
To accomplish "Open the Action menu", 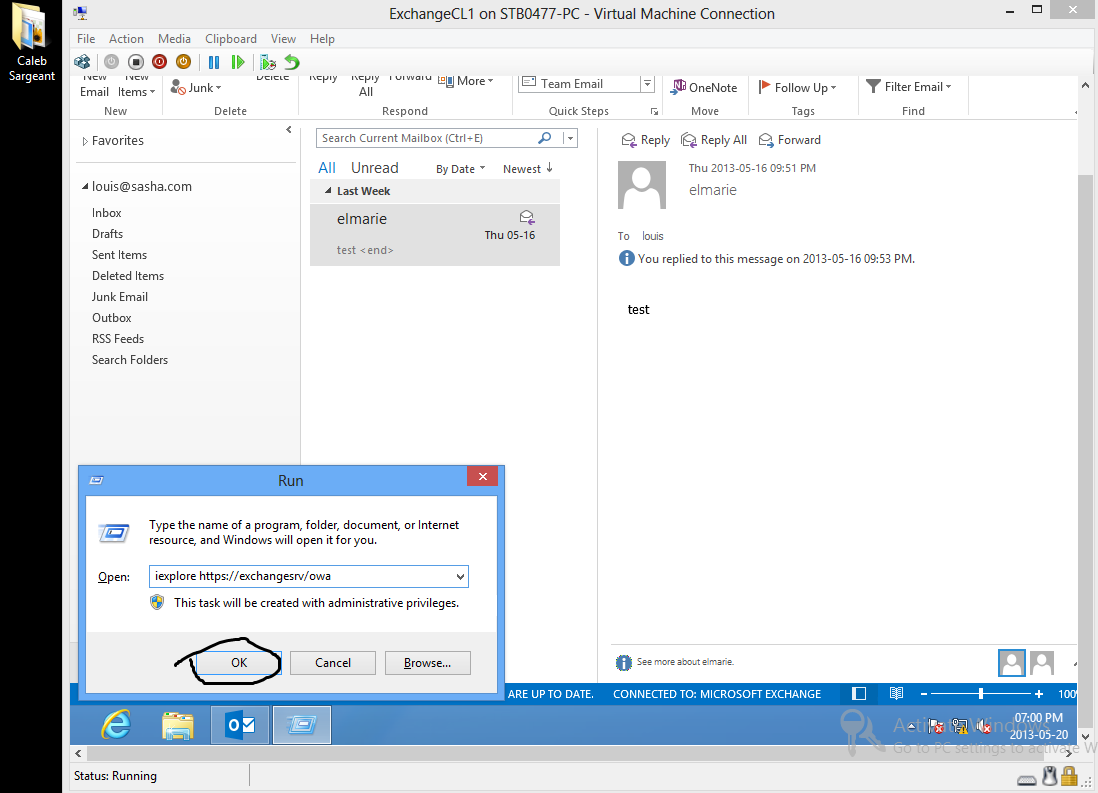I will coord(126,39).
